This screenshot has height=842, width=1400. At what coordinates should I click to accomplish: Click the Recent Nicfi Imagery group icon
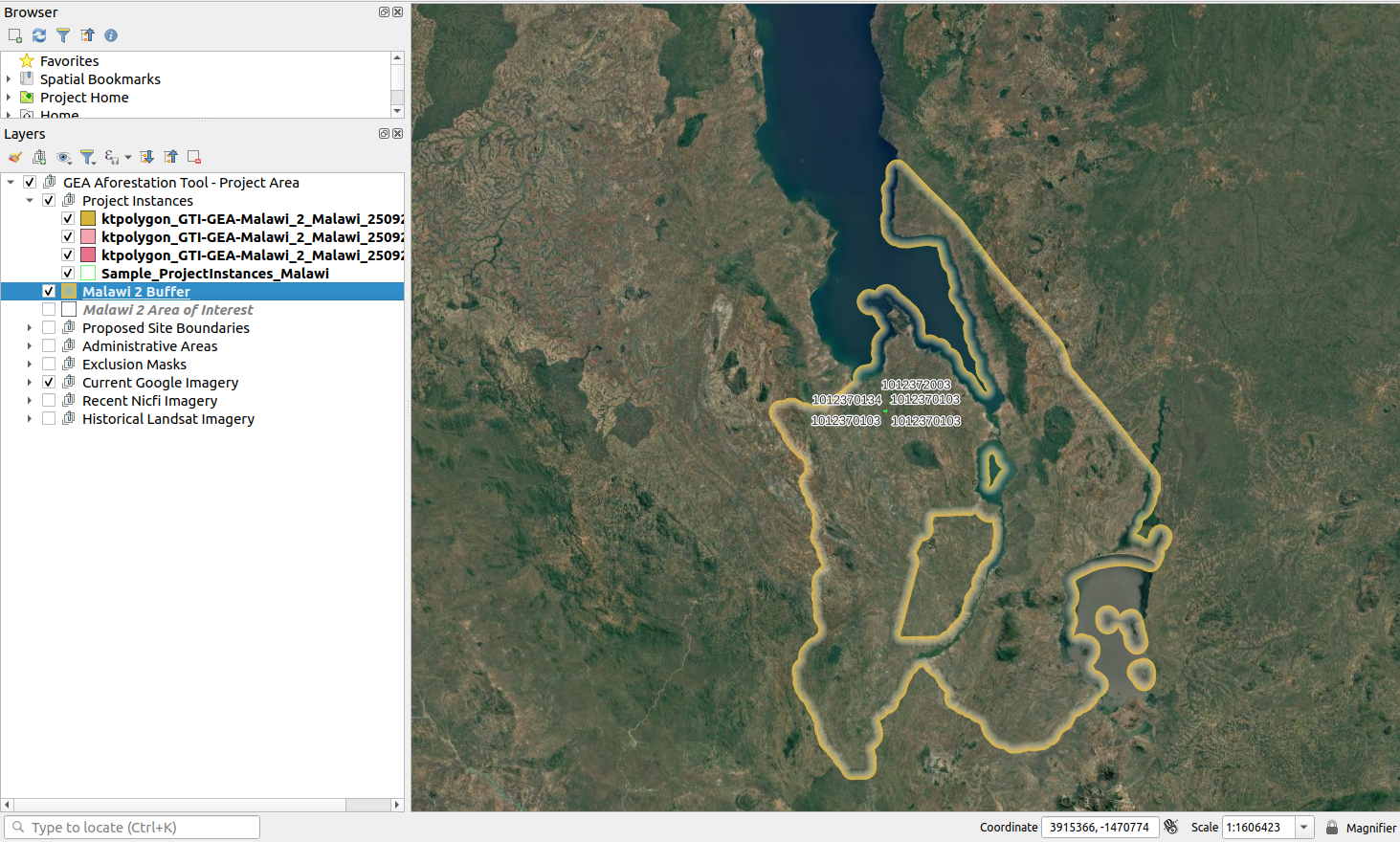(69, 400)
